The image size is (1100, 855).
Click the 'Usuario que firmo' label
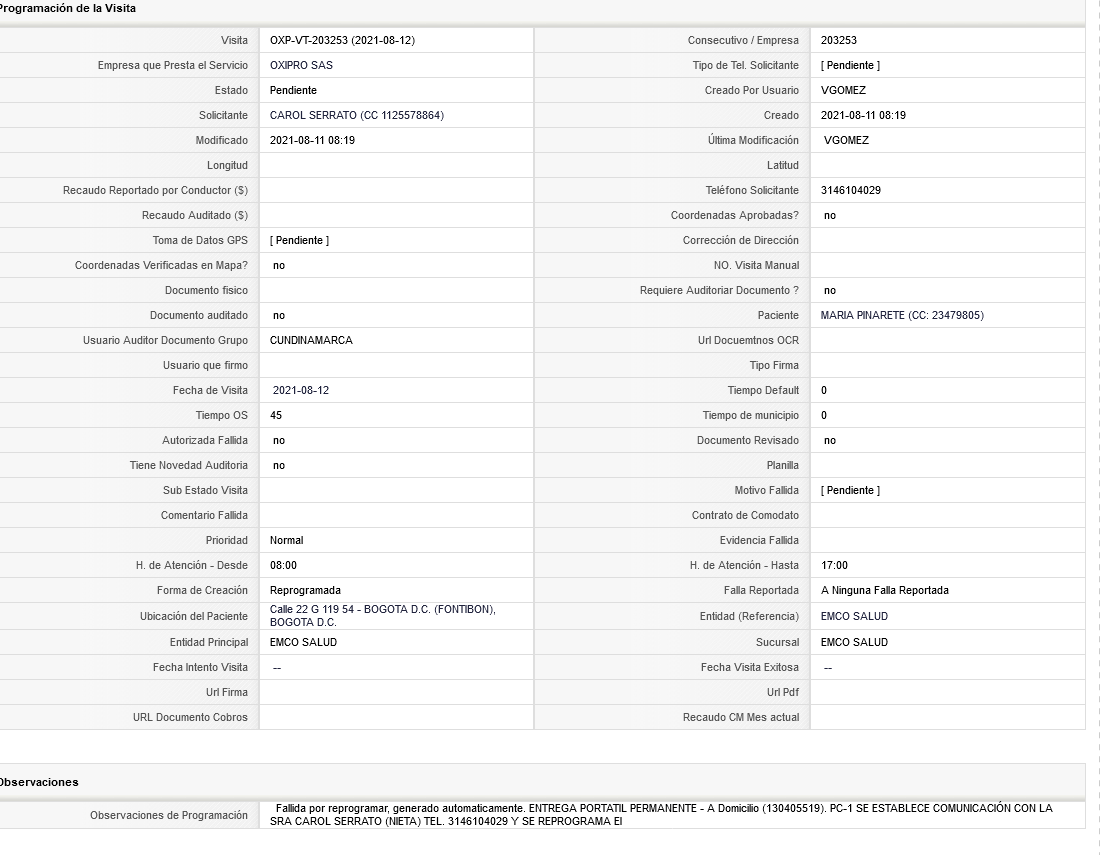click(205, 365)
